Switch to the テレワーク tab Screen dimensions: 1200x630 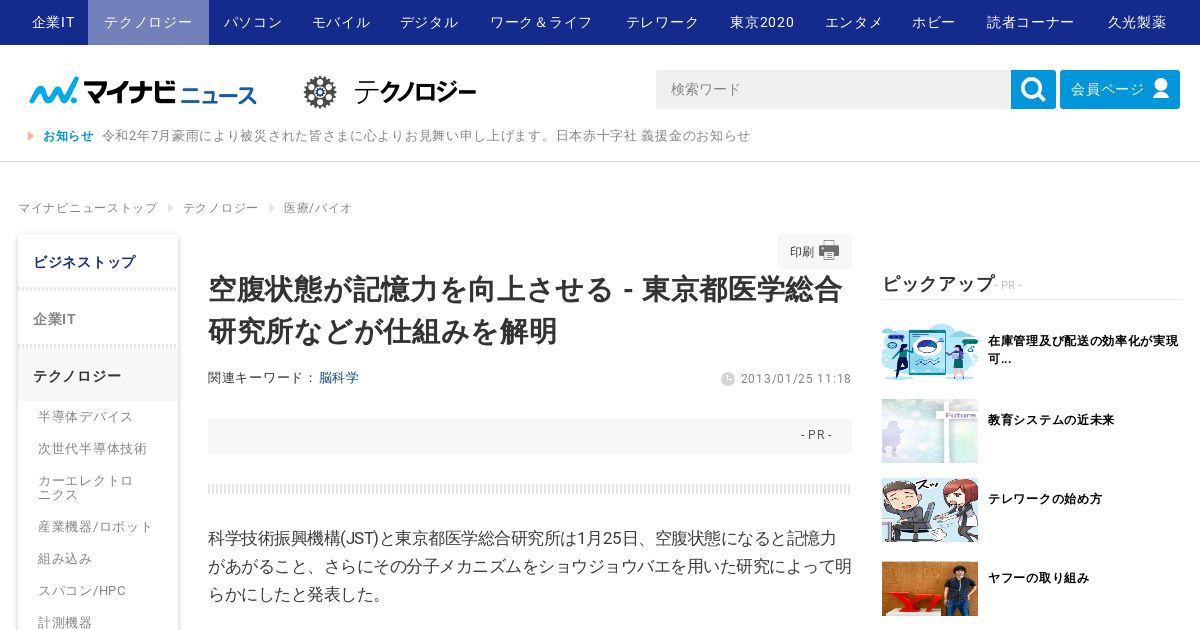(662, 22)
